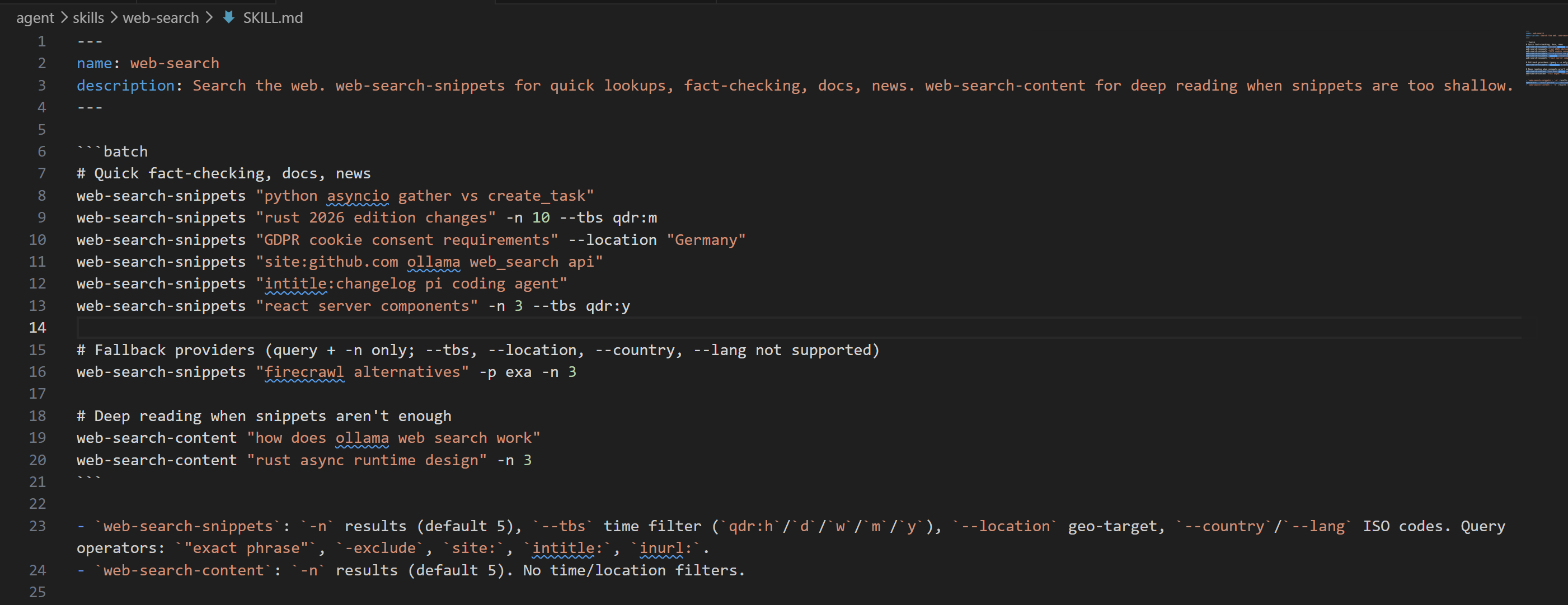Screen dimensions: 1568x605
Task: Click the '`inurl:`' inline code
Action: click(x=666, y=549)
